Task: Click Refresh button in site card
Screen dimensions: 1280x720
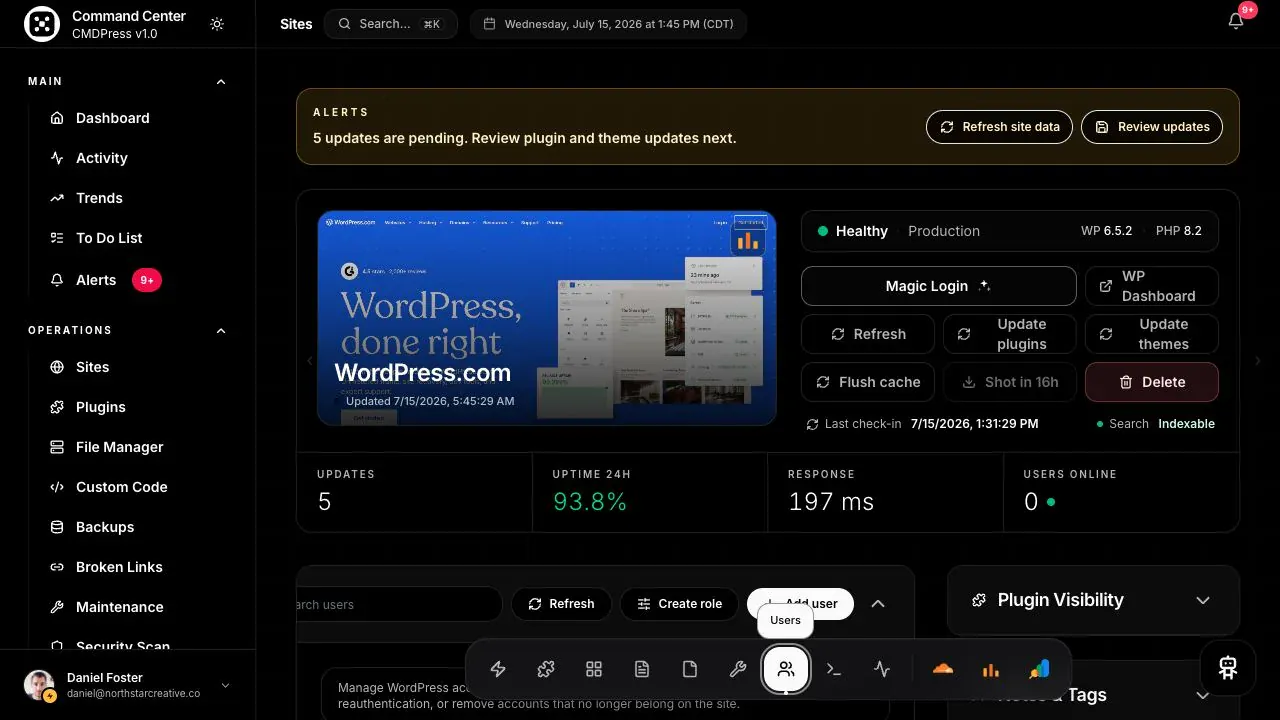Action: (868, 334)
